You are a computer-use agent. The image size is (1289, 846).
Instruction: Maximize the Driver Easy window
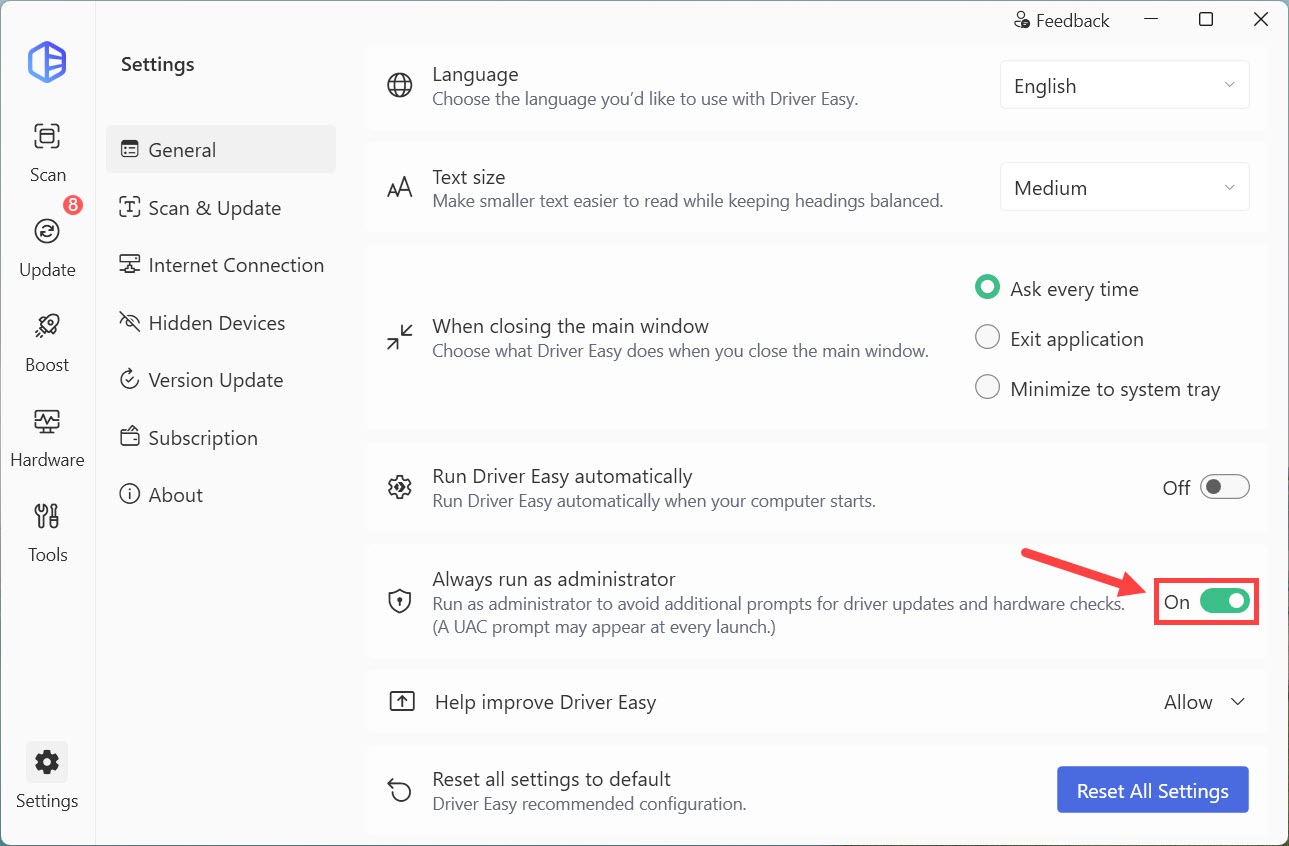1206,20
